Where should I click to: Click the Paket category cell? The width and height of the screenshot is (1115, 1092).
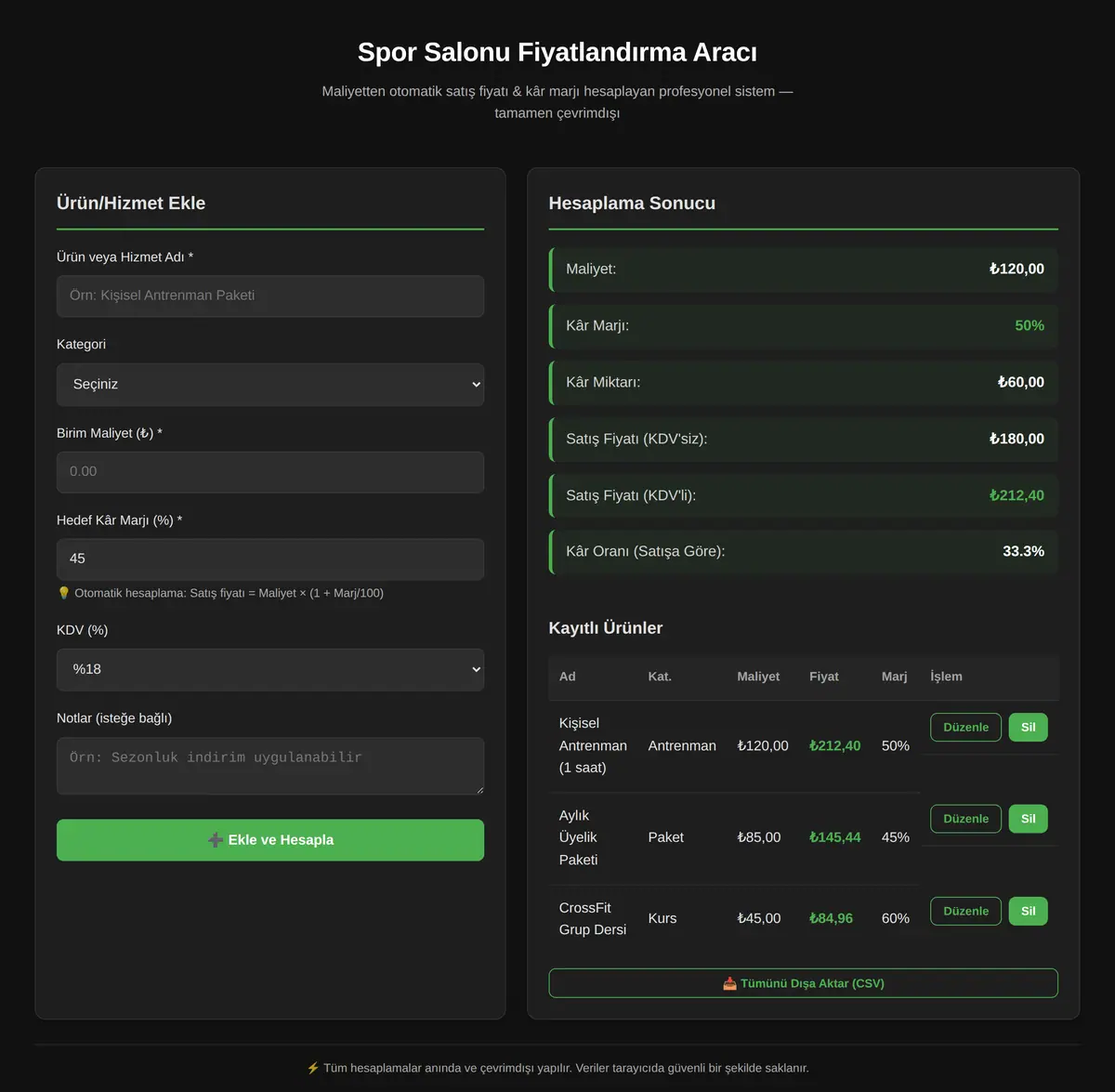tap(666, 837)
